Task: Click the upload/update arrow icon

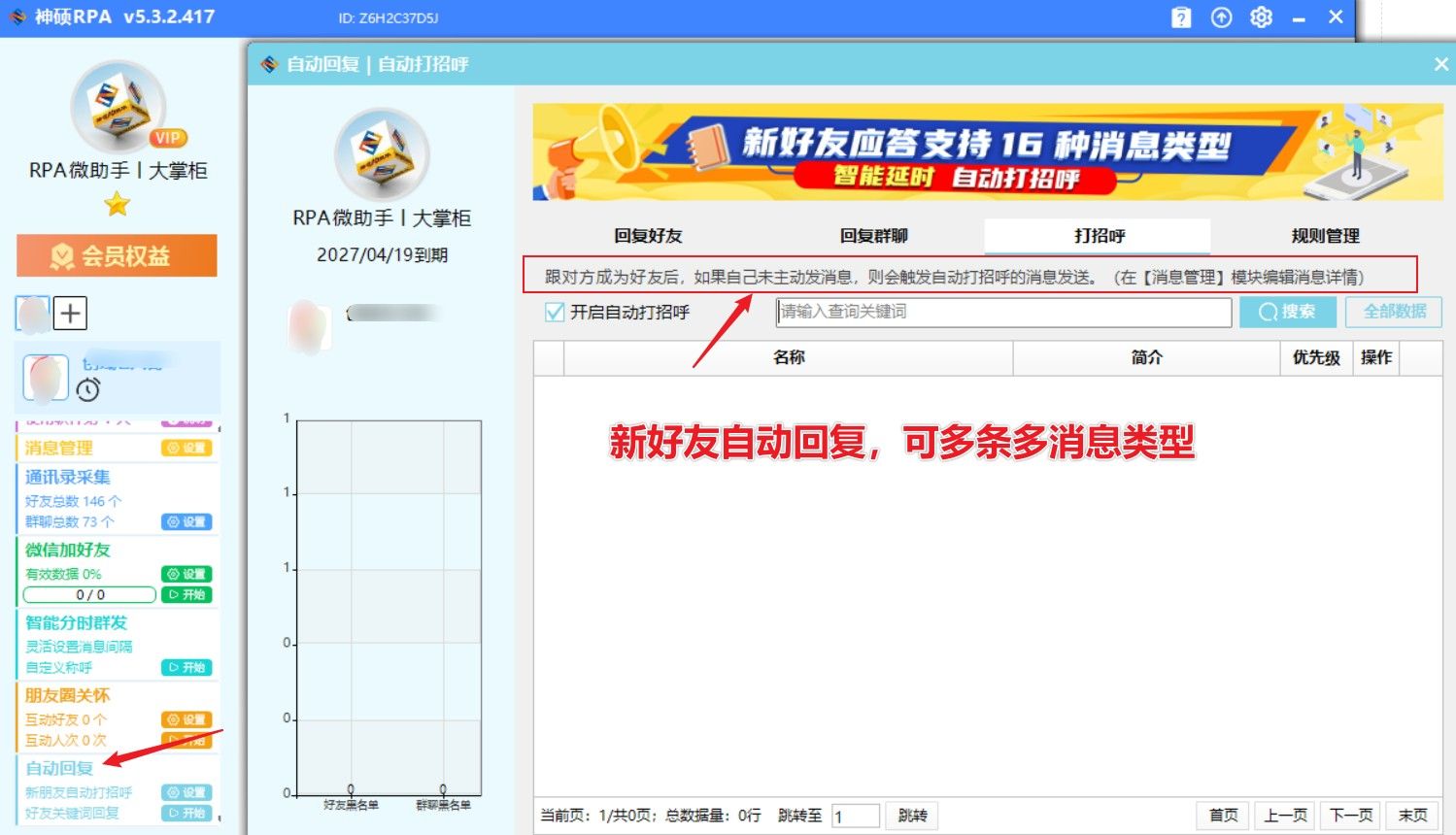Action: [x=1221, y=17]
